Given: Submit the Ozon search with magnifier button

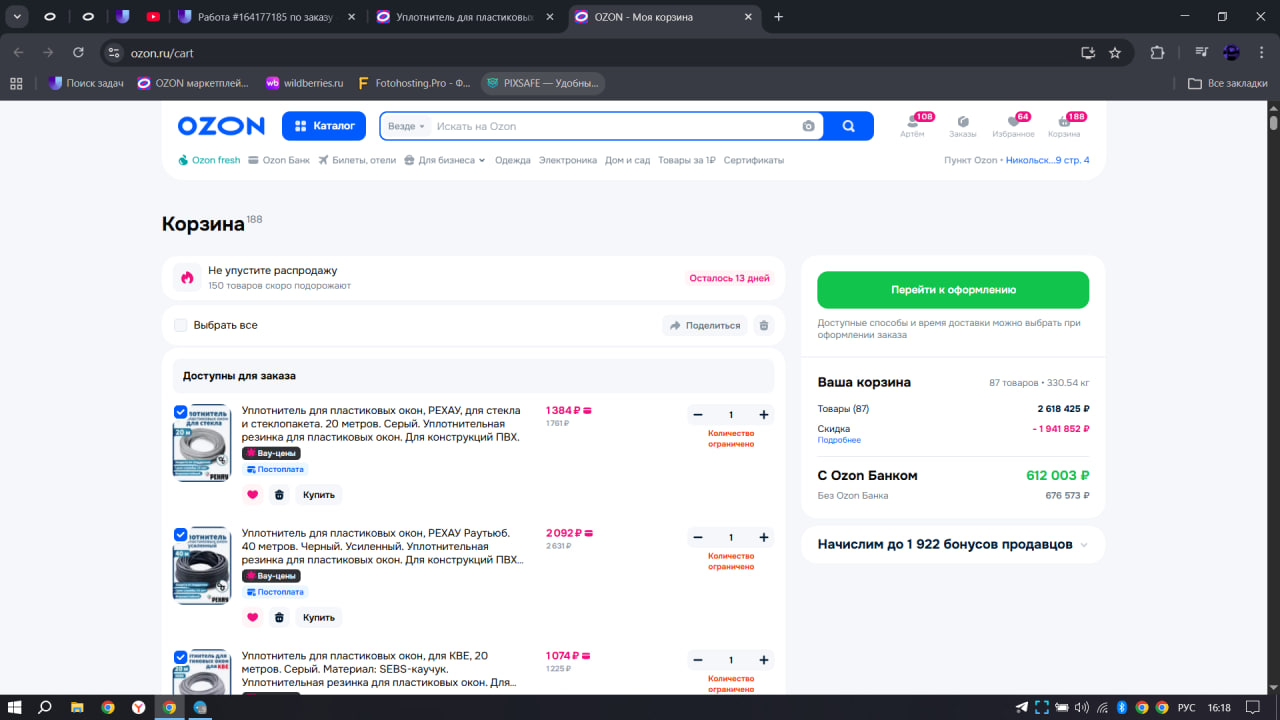Looking at the screenshot, I should pyautogui.click(x=849, y=126).
